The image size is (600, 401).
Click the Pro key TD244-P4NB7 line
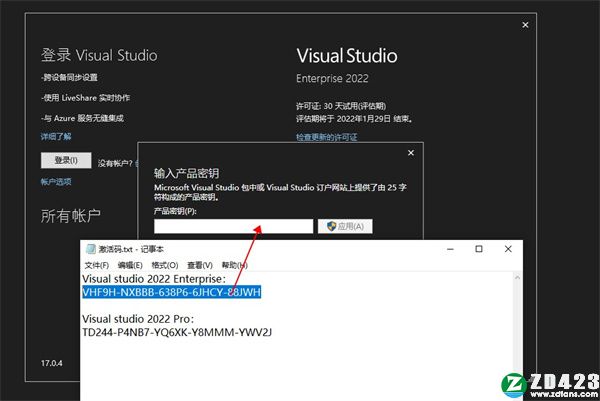point(177,332)
